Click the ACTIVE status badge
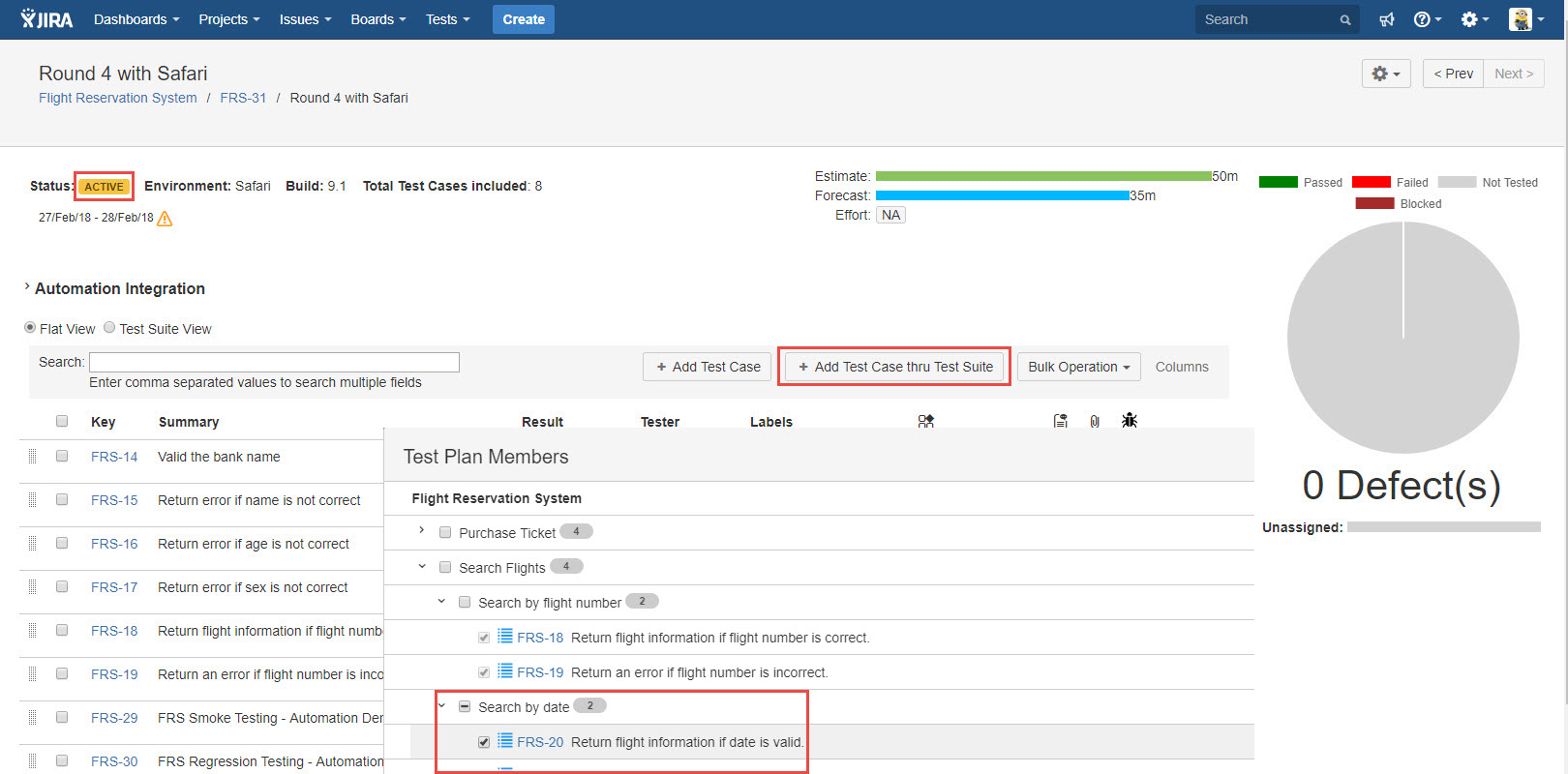Viewport: 1568px width, 774px height. coord(104,187)
